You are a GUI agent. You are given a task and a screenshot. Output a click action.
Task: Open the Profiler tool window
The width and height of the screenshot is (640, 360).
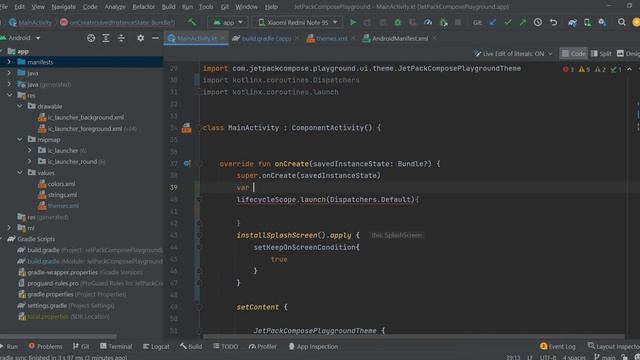pyautogui.click(x=262, y=347)
